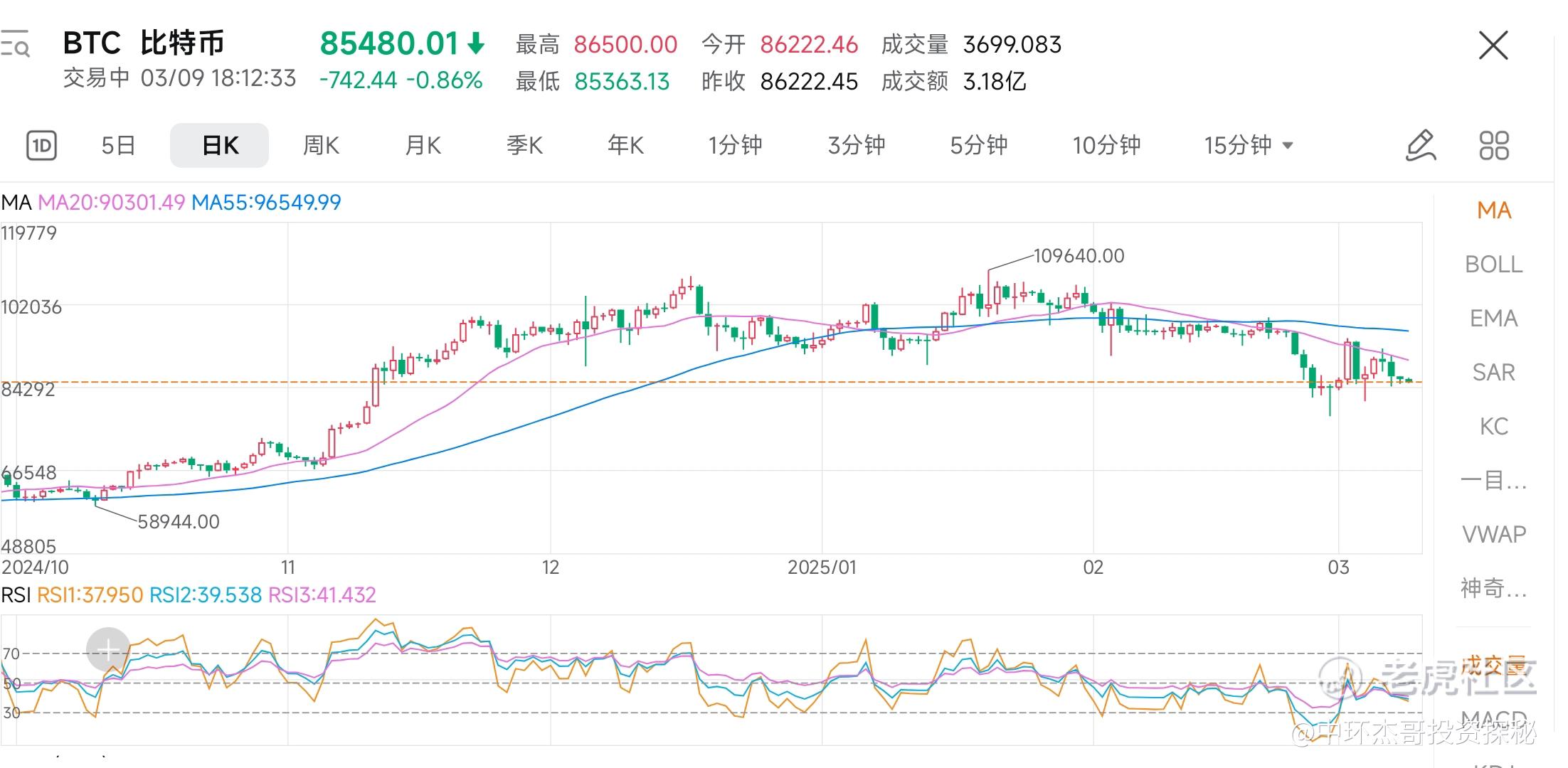Image resolution: width=1568 pixels, height=768 pixels.
Task: Open the four-square layout grid icon
Action: pyautogui.click(x=1494, y=146)
